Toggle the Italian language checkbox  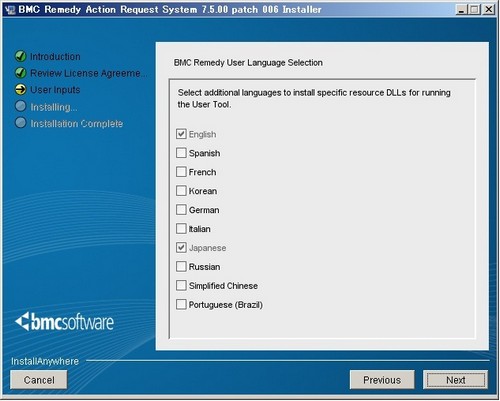[x=181, y=229]
